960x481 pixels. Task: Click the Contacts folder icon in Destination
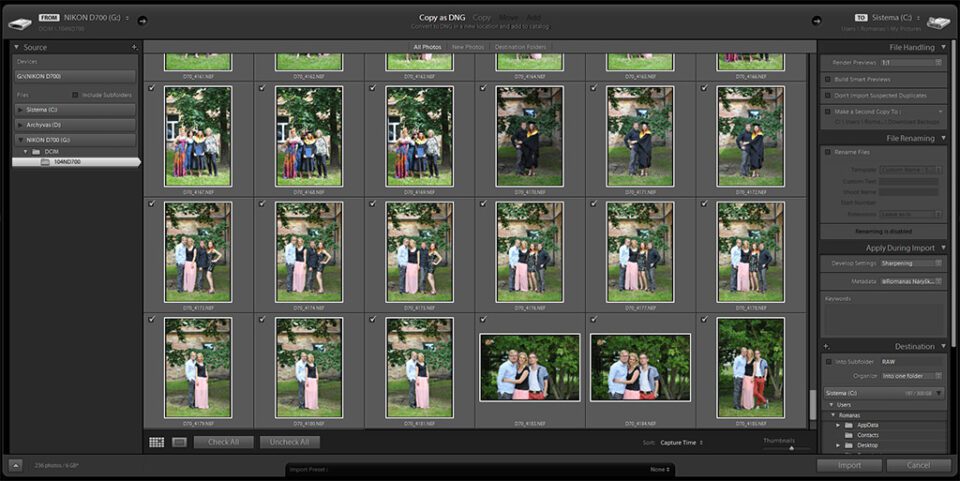[849, 435]
